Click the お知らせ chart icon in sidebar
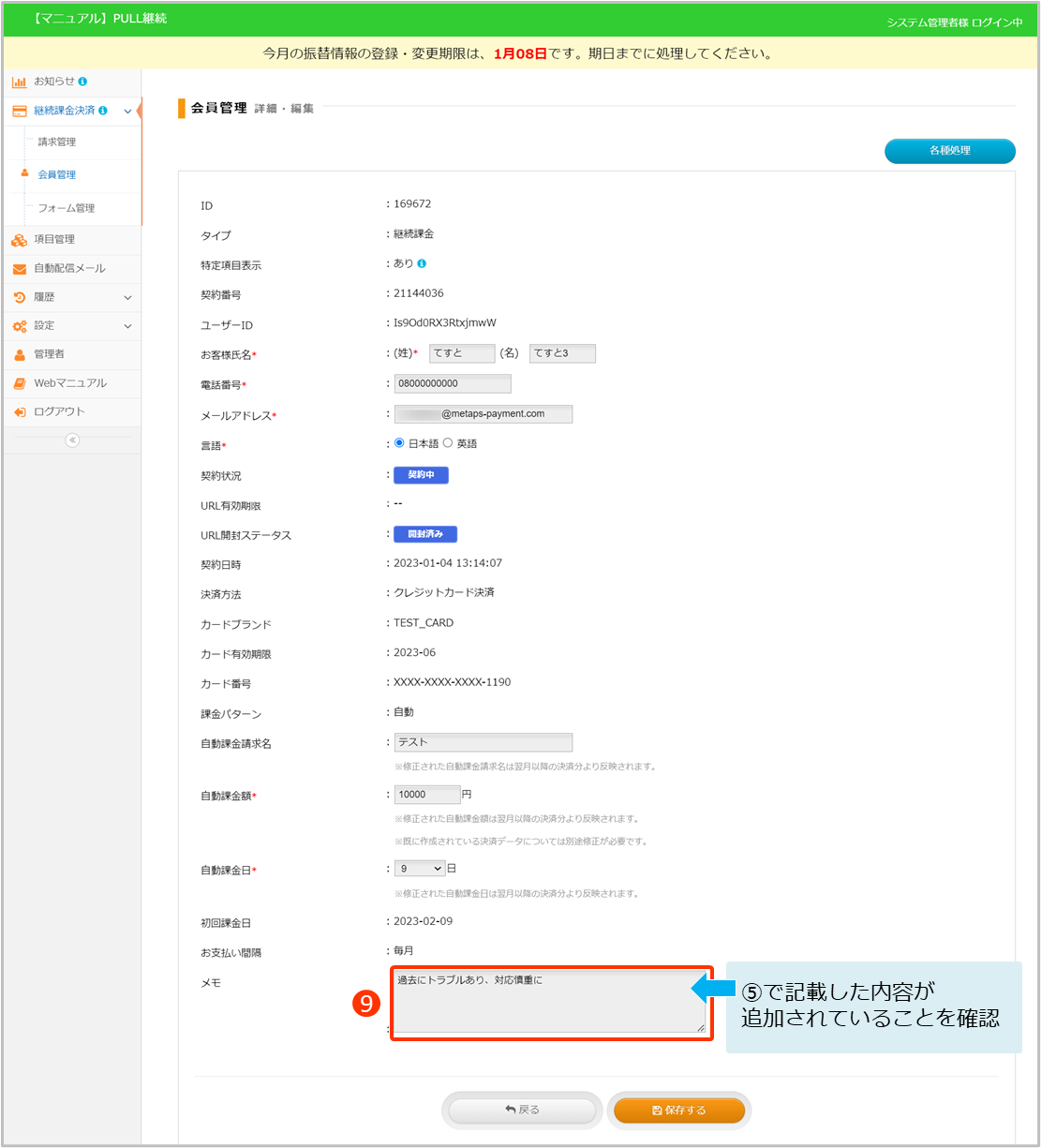Image resolution: width=1041 pixels, height=1148 pixels. 19,82
